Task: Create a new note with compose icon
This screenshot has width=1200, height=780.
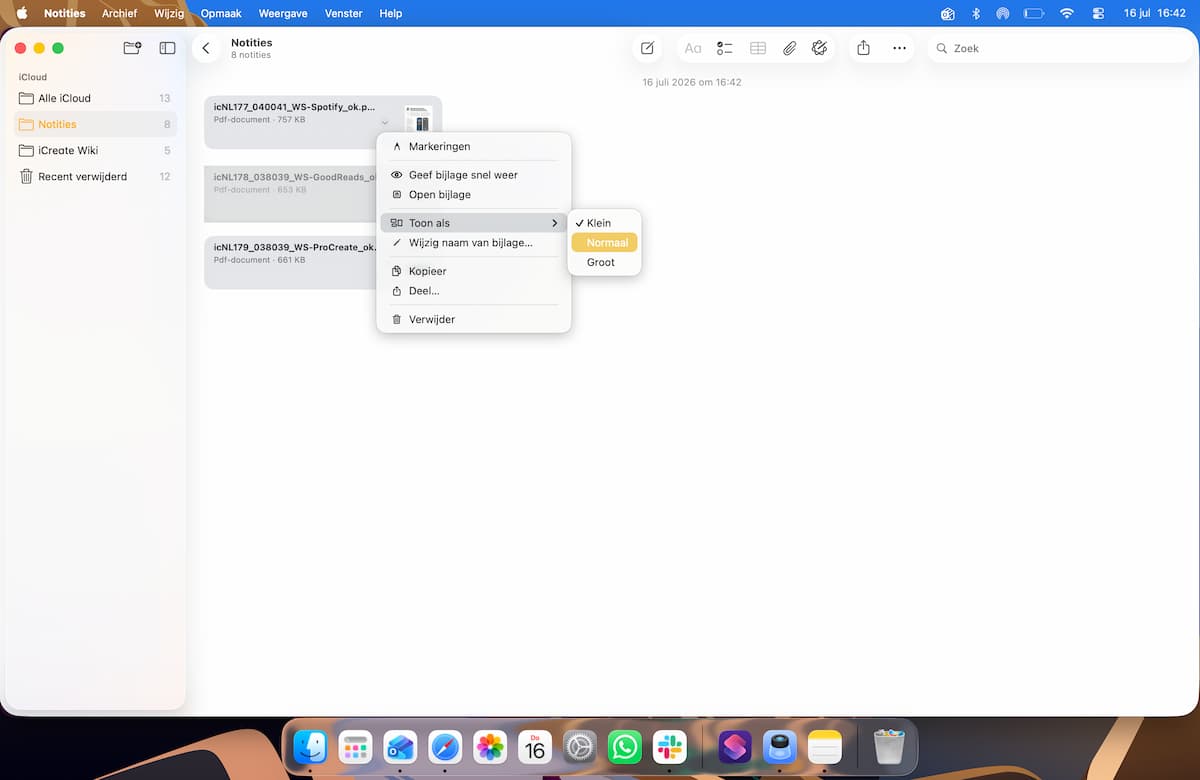Action: coord(648,48)
